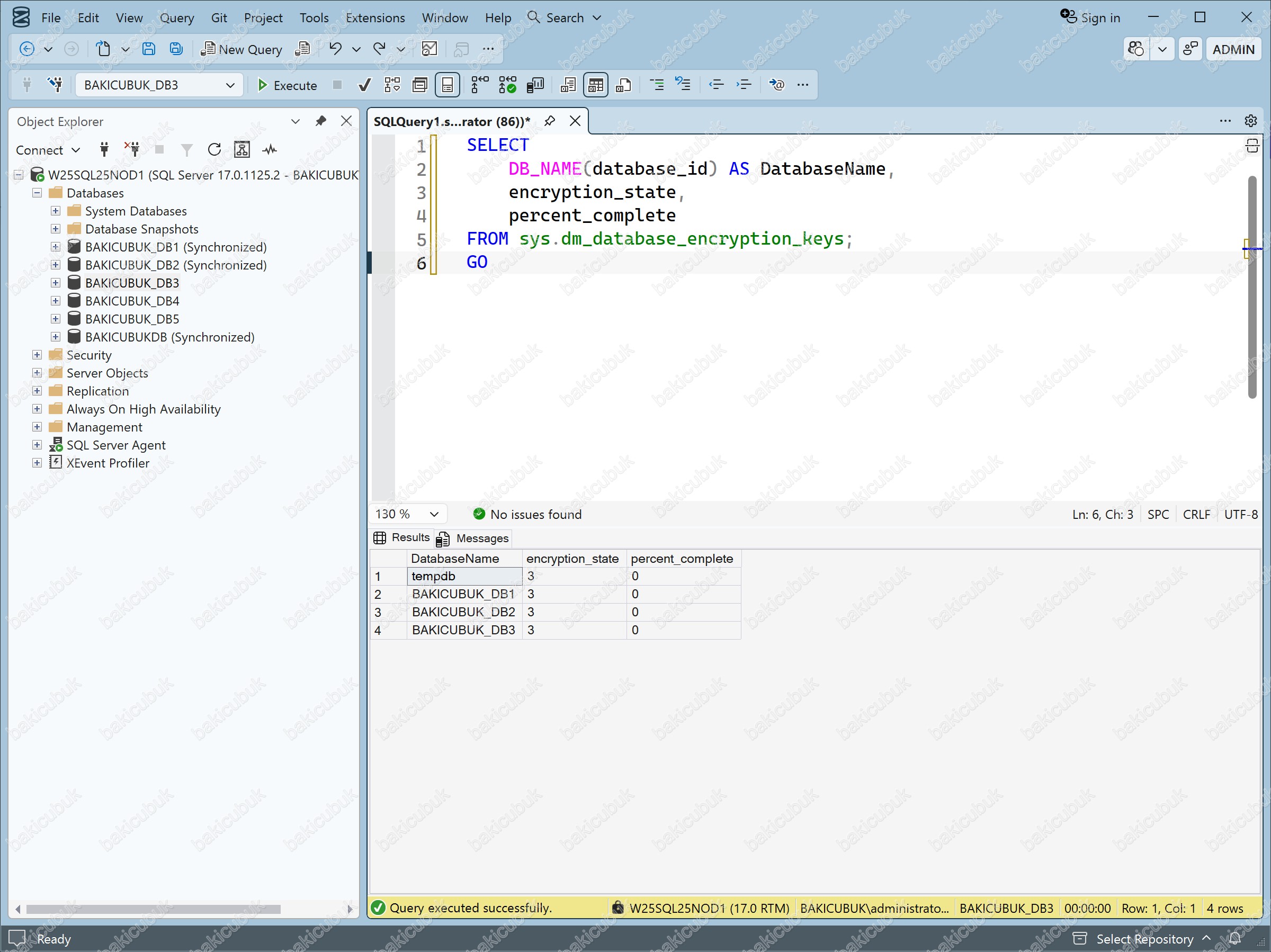
Task: Click Undo arrow icon
Action: tap(335, 49)
